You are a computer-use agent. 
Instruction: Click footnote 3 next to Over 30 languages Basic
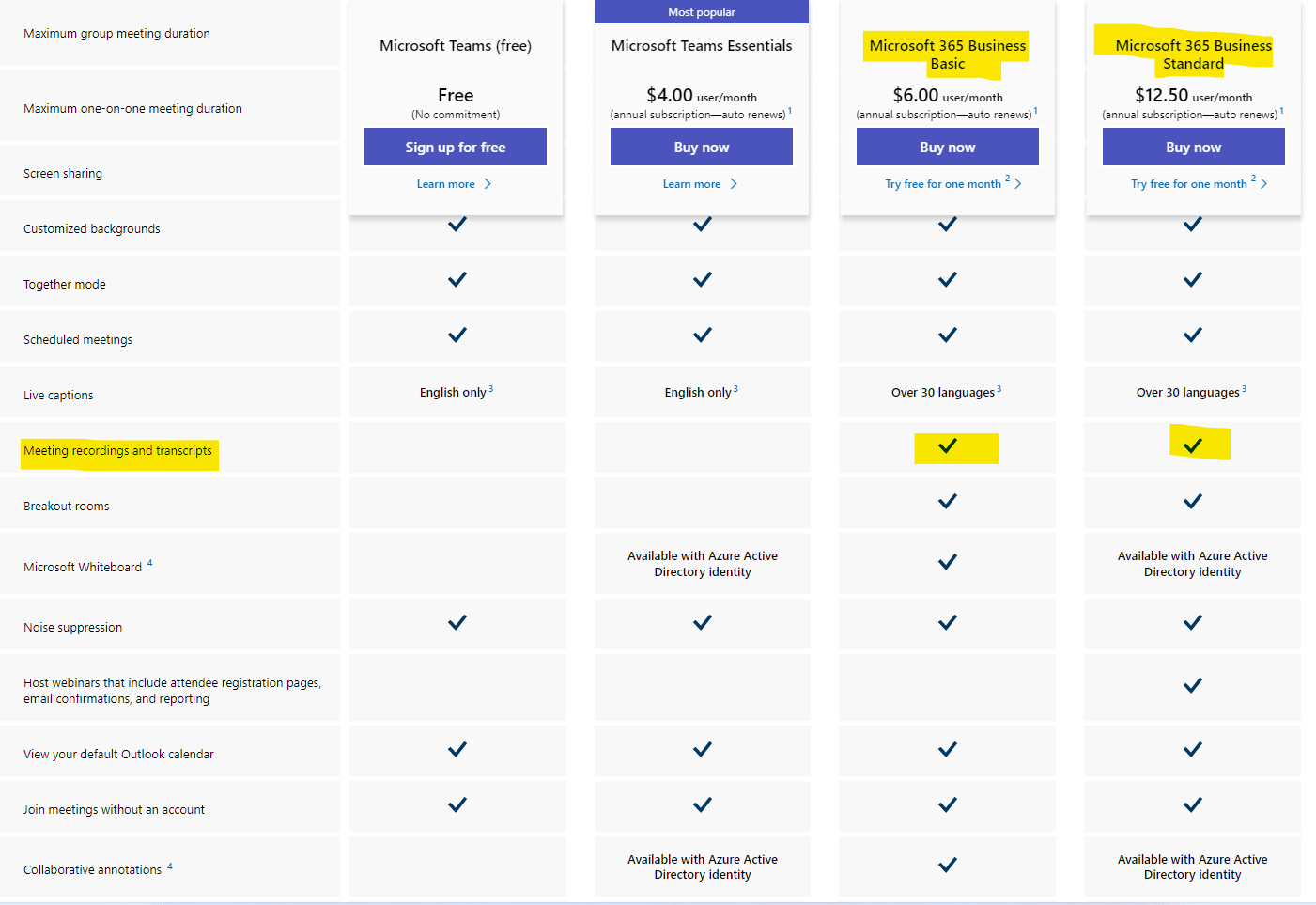999,389
